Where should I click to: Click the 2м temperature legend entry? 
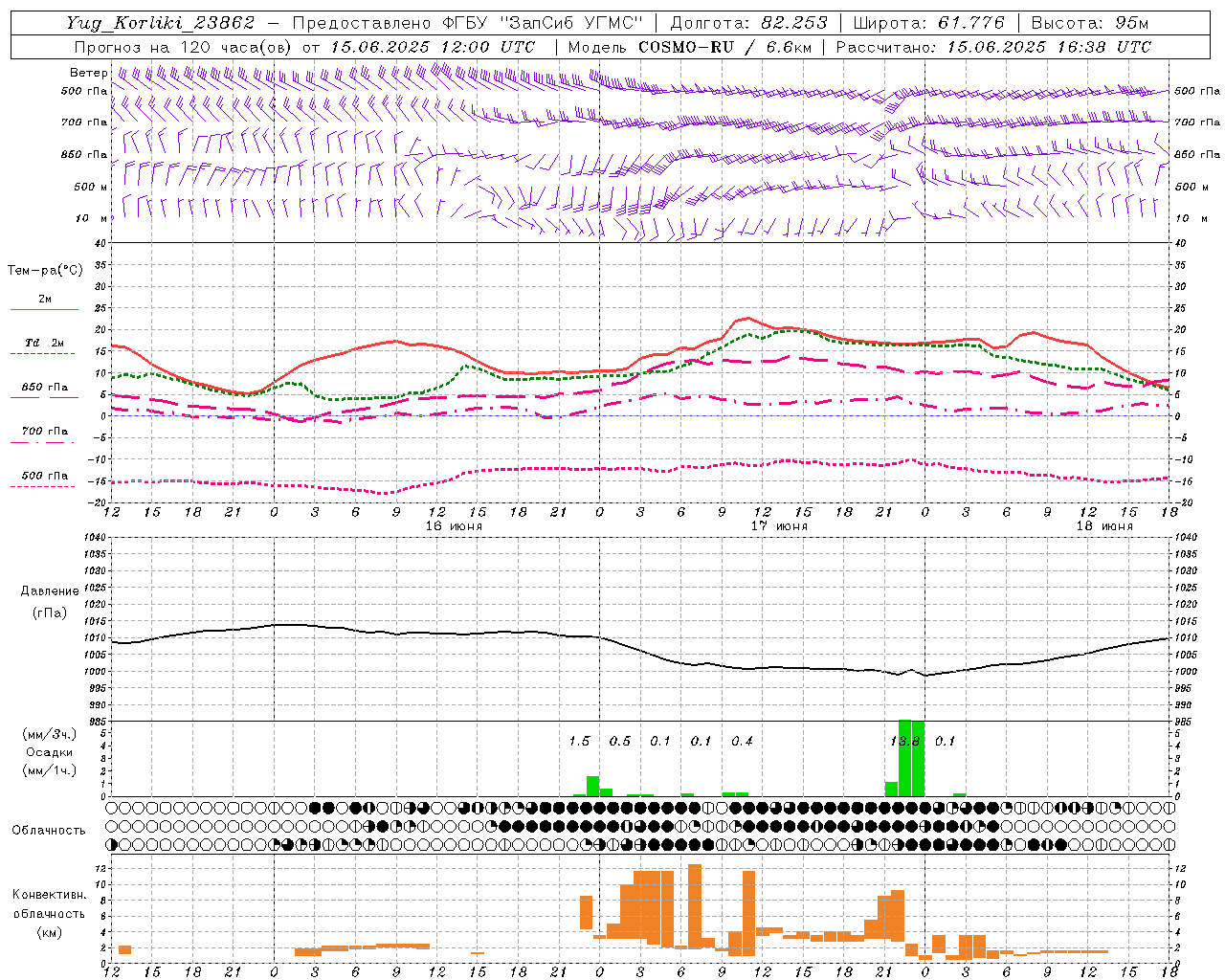pos(45,299)
